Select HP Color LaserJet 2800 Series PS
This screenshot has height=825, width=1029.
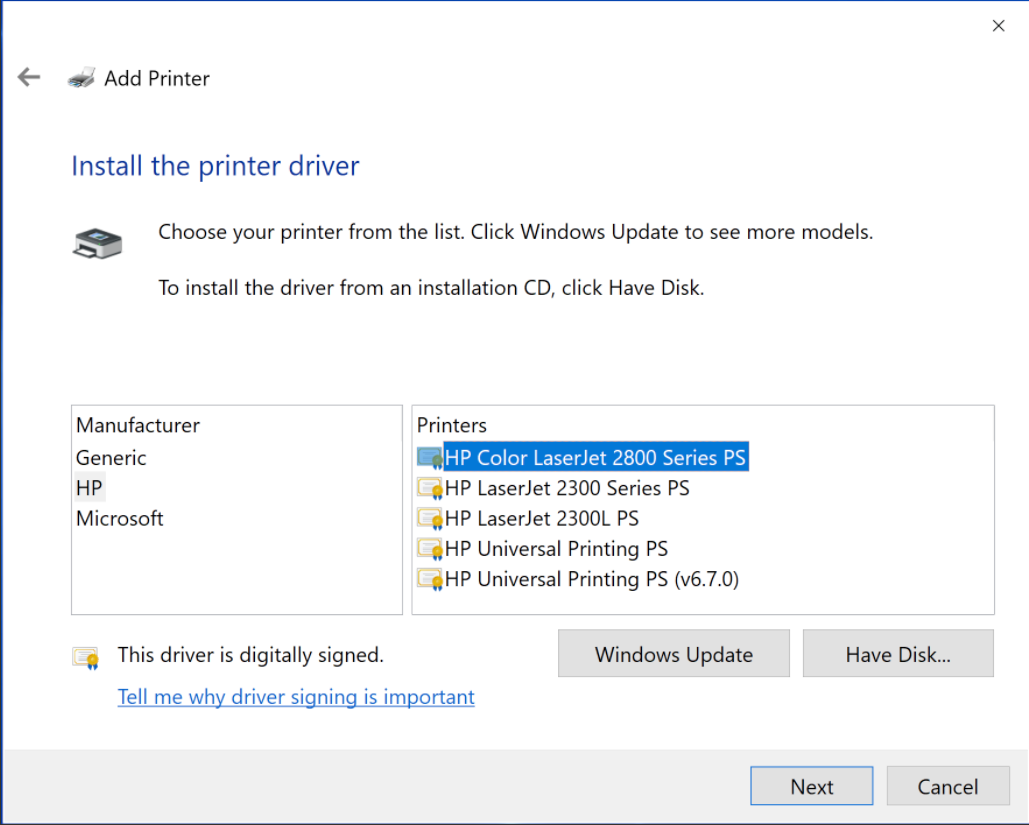click(x=595, y=457)
